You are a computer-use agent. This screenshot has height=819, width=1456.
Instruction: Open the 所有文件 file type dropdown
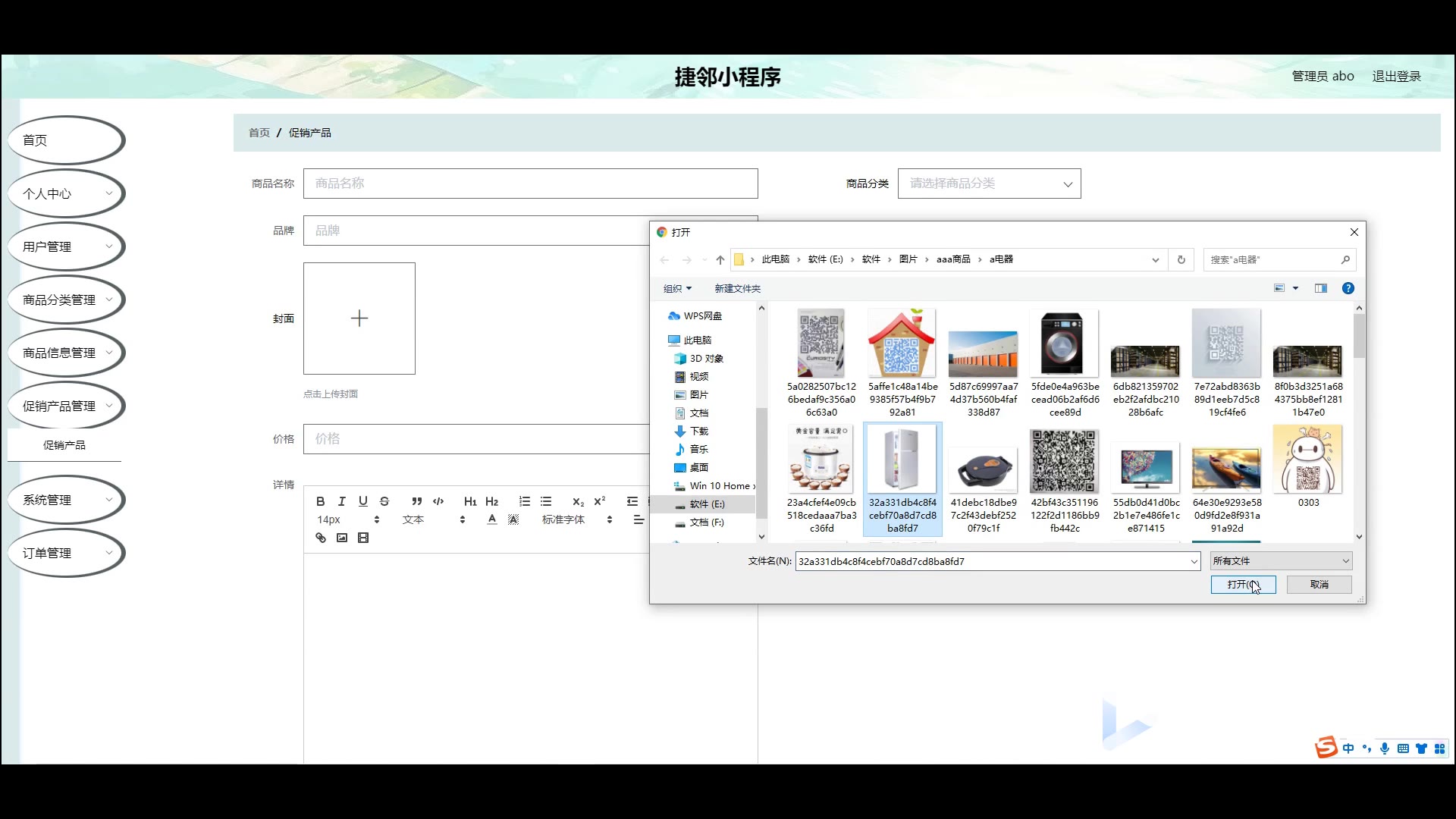point(1281,561)
